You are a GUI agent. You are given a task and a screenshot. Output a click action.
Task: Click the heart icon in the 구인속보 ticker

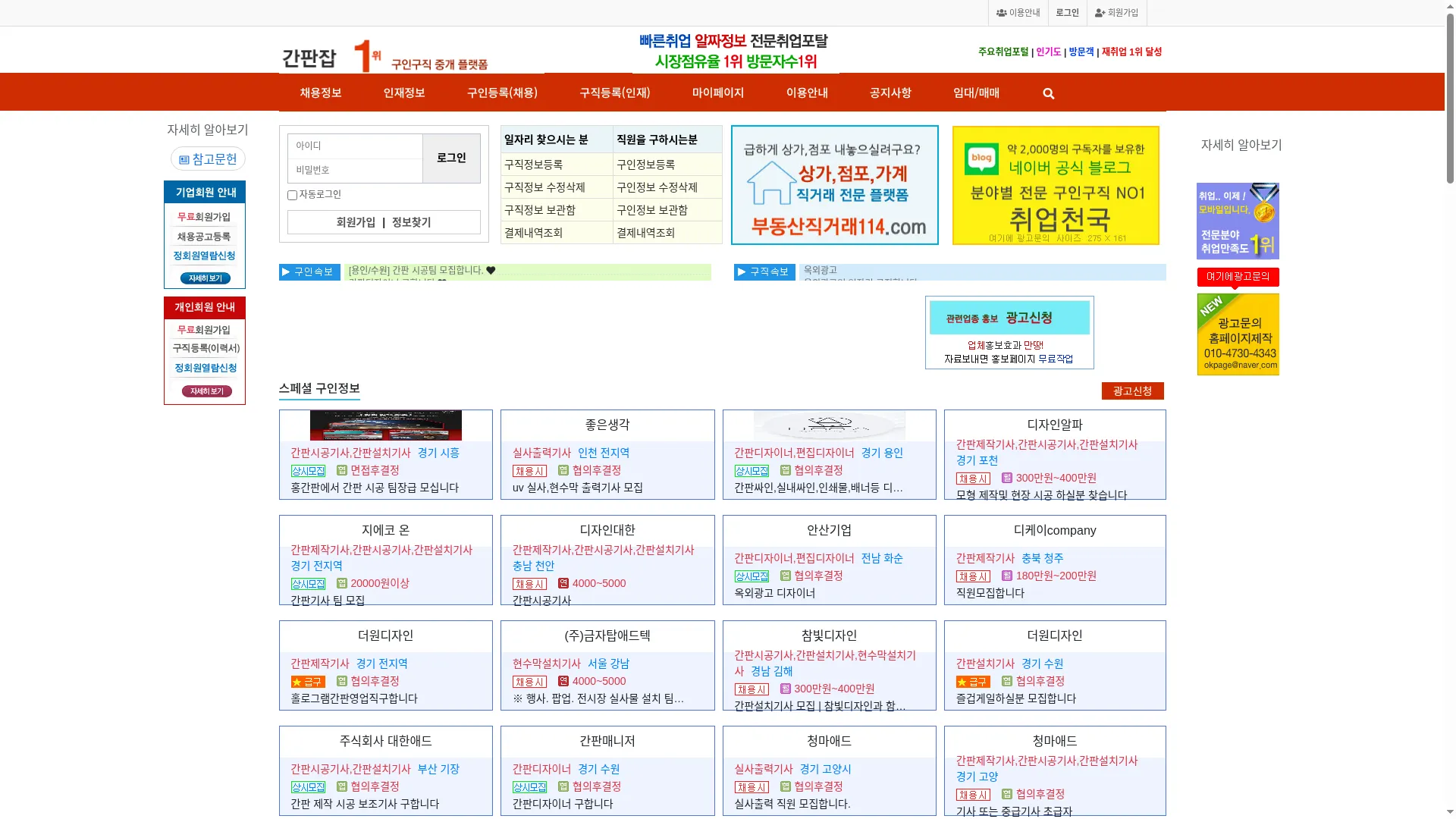[x=491, y=271]
